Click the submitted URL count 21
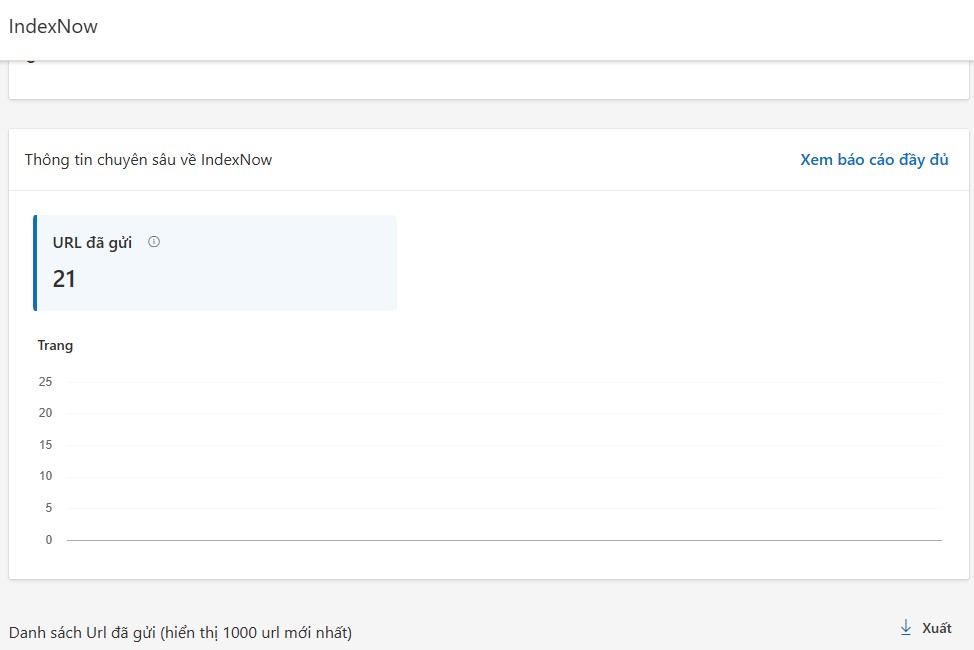 [x=65, y=279]
